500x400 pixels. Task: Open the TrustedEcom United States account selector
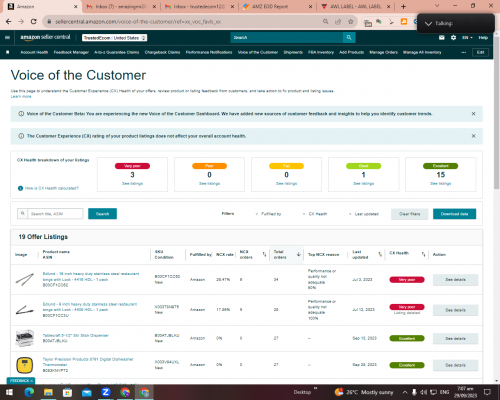[x=114, y=38]
